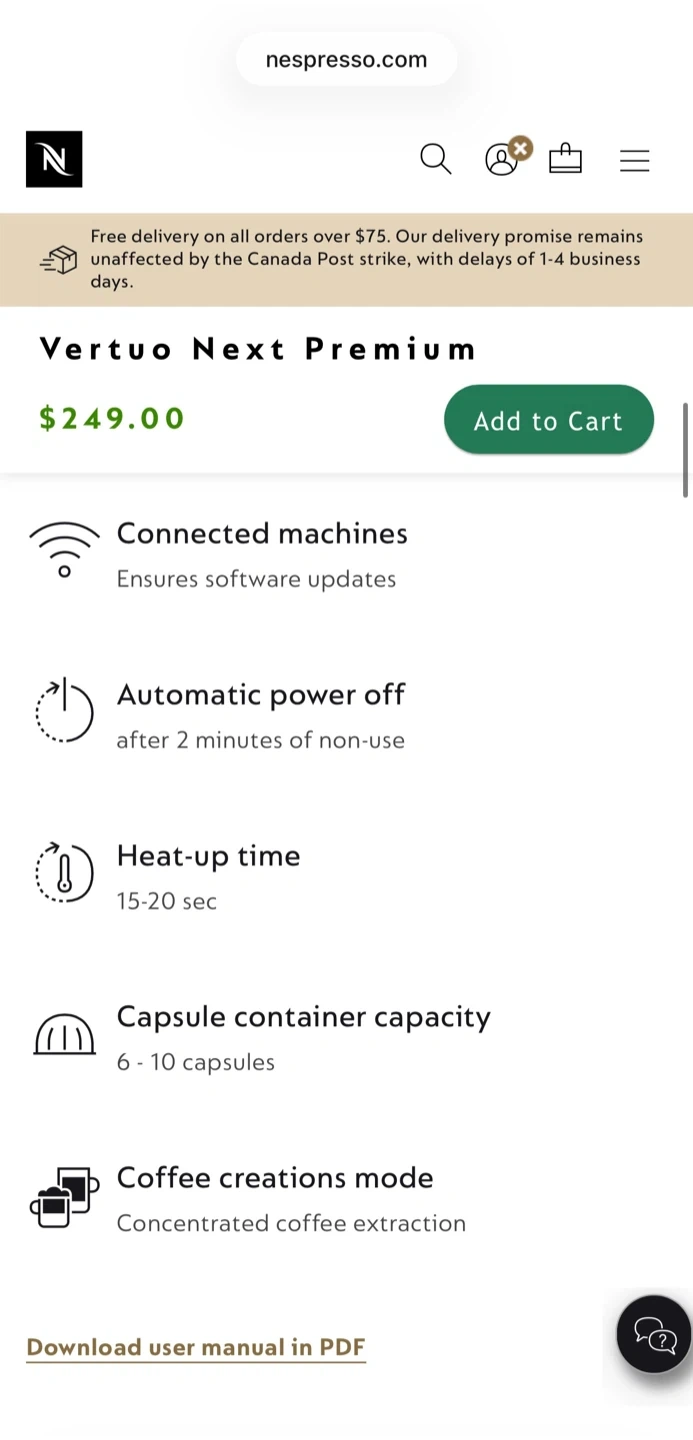Click the Nespresso logo

54,159
